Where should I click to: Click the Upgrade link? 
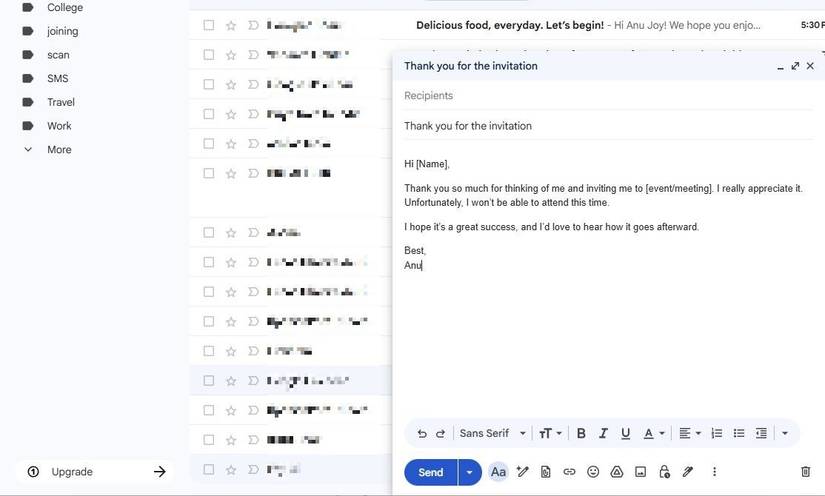tap(72, 472)
